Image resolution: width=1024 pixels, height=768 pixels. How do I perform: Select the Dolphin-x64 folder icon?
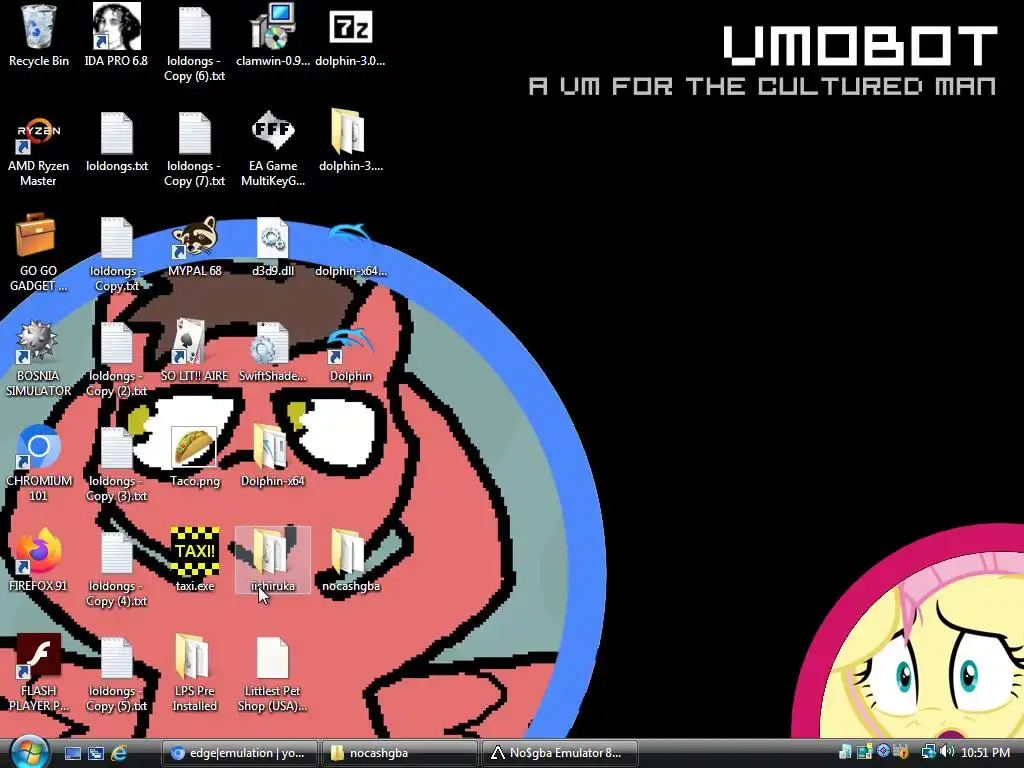[x=273, y=456]
